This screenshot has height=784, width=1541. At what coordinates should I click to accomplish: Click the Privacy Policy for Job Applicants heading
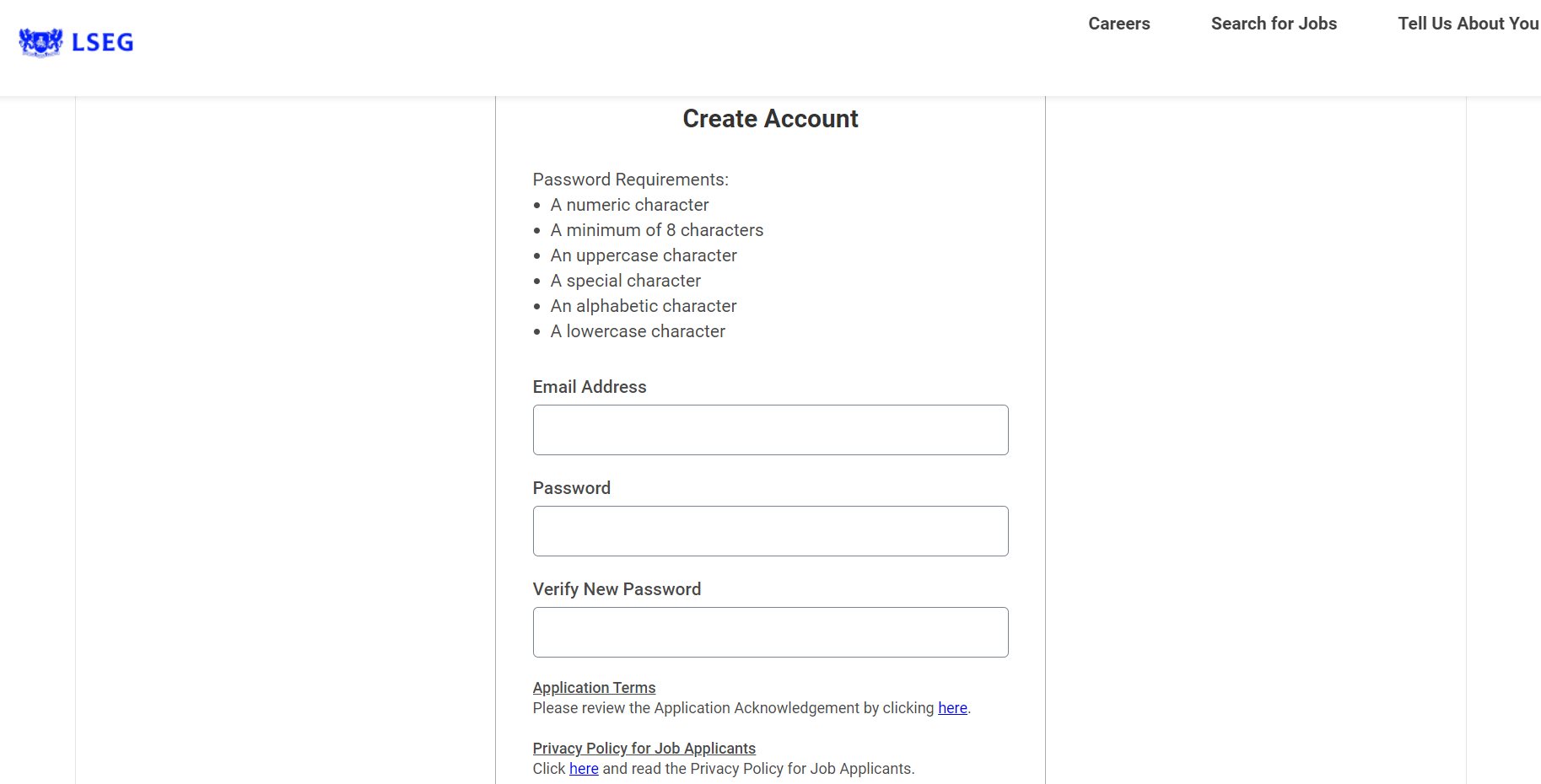pyautogui.click(x=644, y=749)
